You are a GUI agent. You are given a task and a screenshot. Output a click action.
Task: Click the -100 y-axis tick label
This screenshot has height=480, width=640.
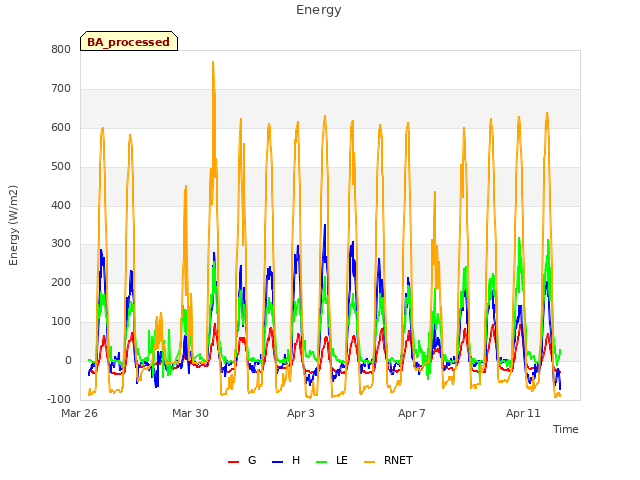[x=59, y=399]
